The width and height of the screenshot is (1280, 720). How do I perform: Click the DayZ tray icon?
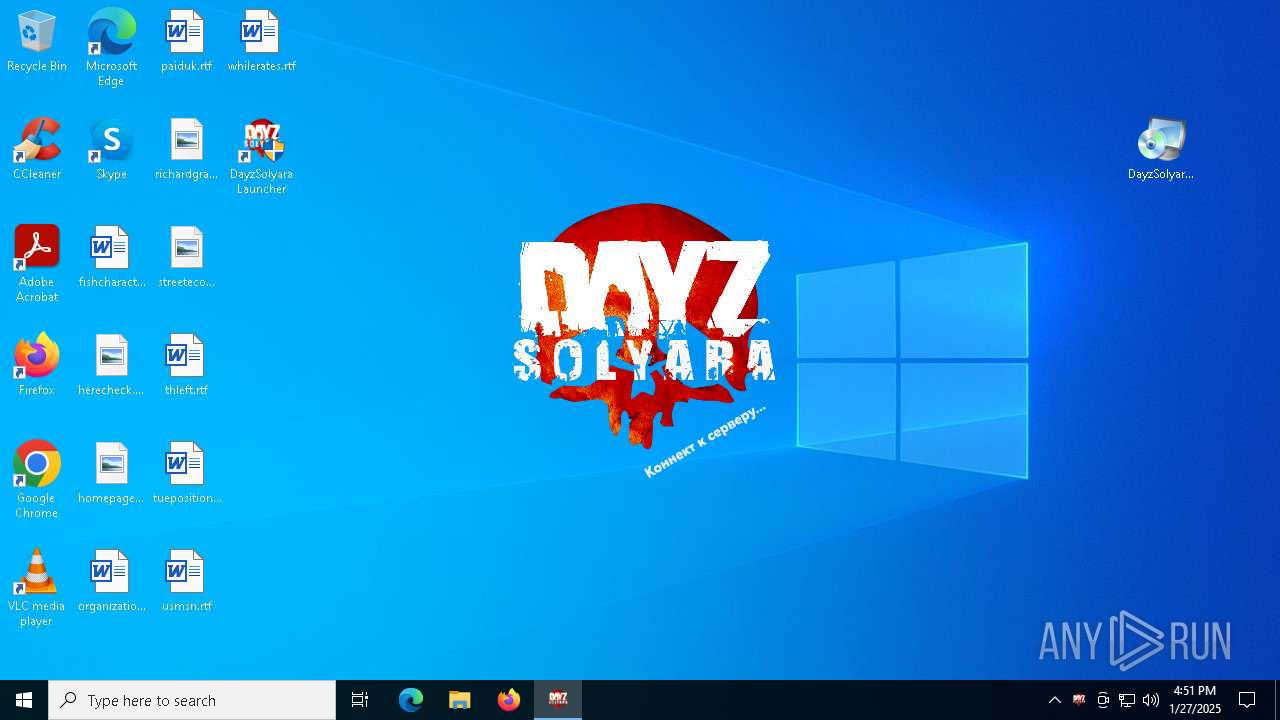(1079, 700)
